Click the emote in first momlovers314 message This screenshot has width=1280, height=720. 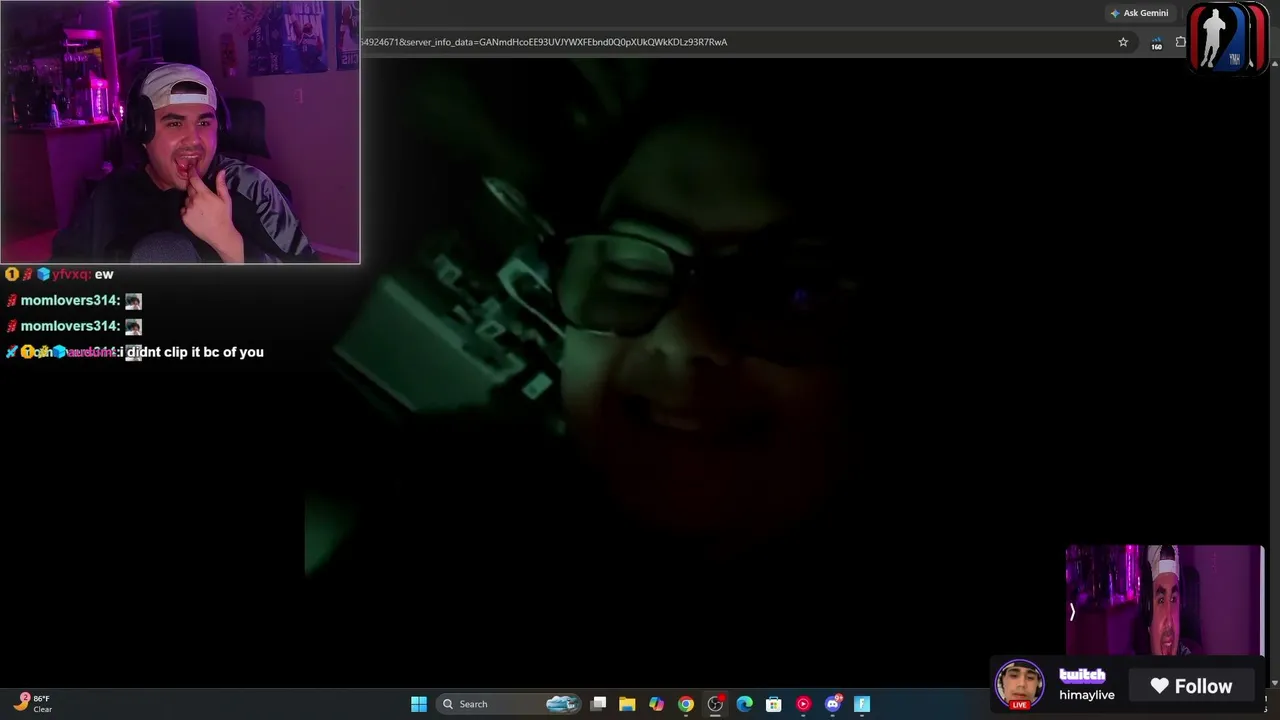(x=133, y=301)
